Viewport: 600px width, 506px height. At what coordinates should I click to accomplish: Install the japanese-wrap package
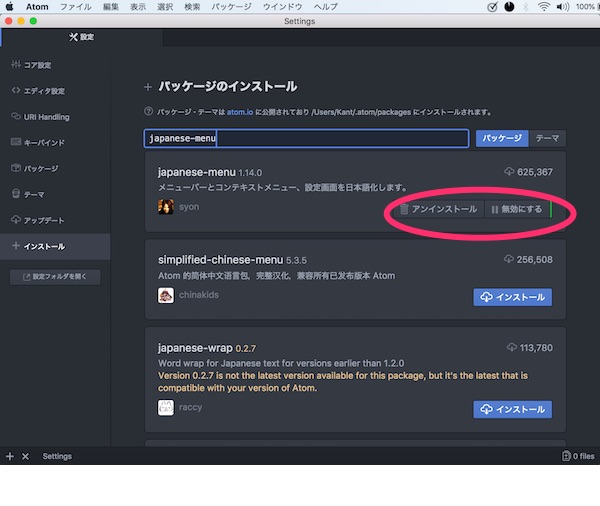coord(512,409)
